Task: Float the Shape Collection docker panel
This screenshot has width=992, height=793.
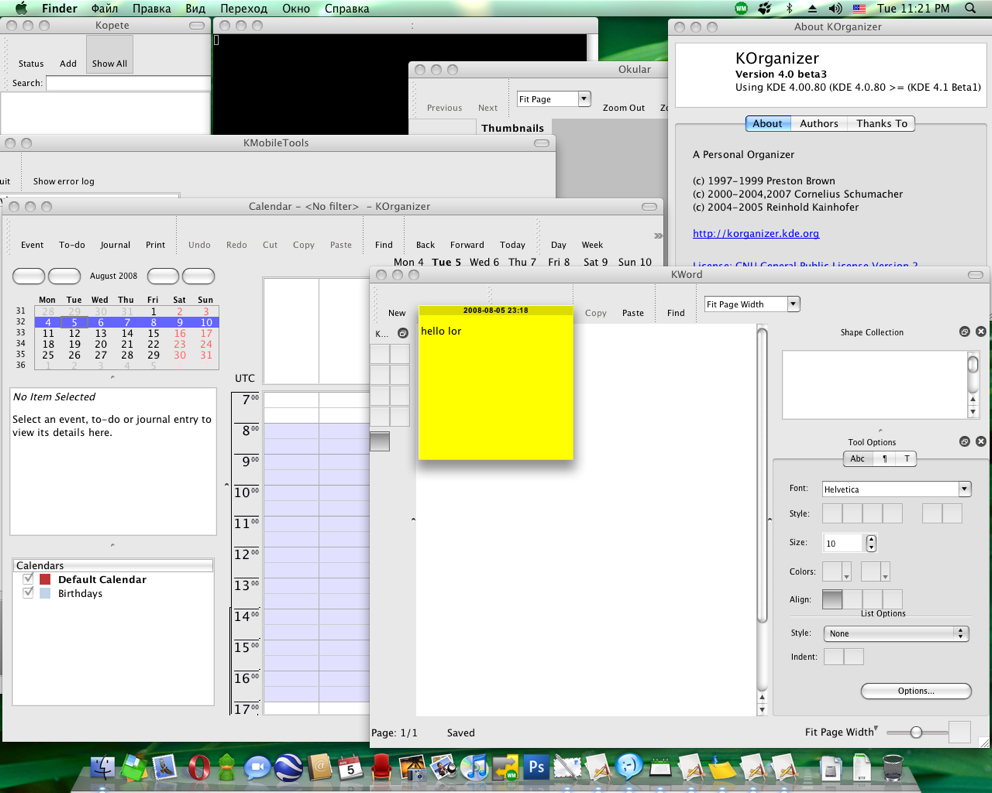Action: (x=964, y=332)
